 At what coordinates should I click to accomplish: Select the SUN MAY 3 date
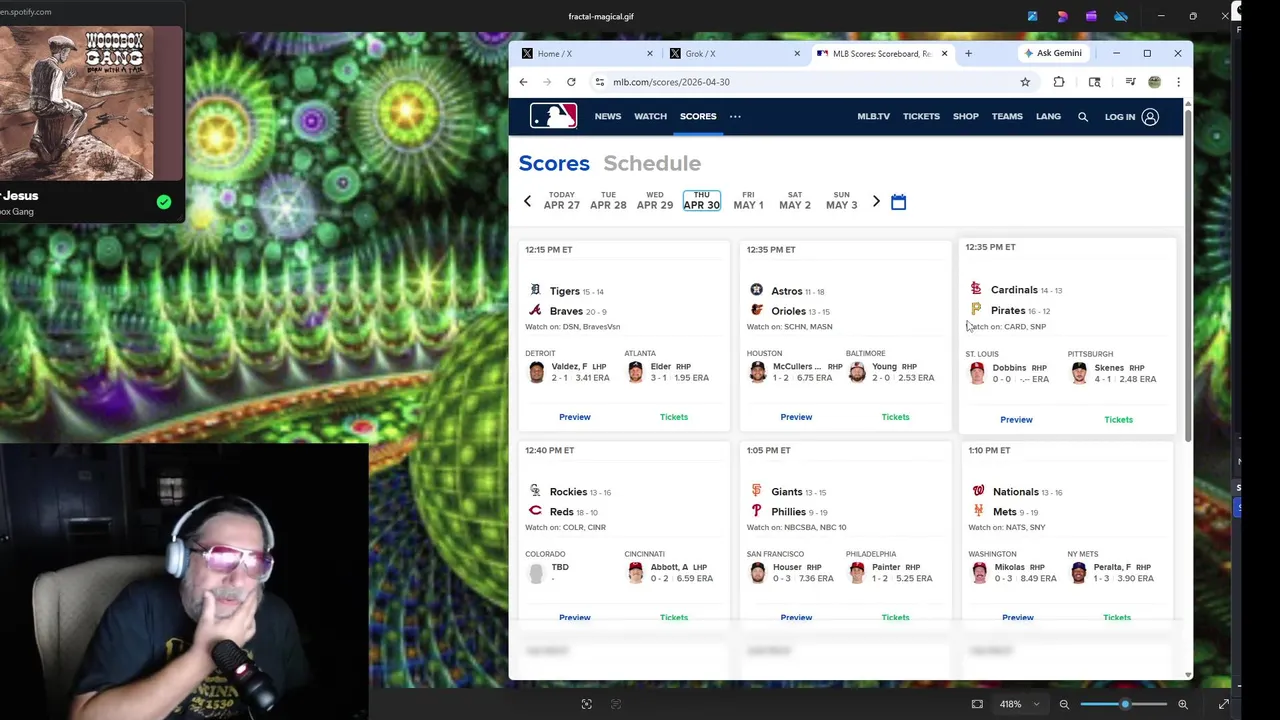click(x=841, y=201)
